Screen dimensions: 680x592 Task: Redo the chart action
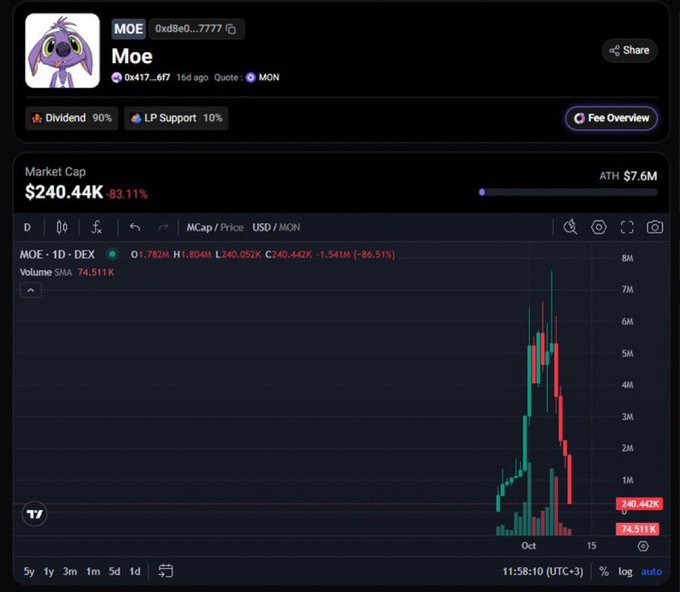coord(163,227)
